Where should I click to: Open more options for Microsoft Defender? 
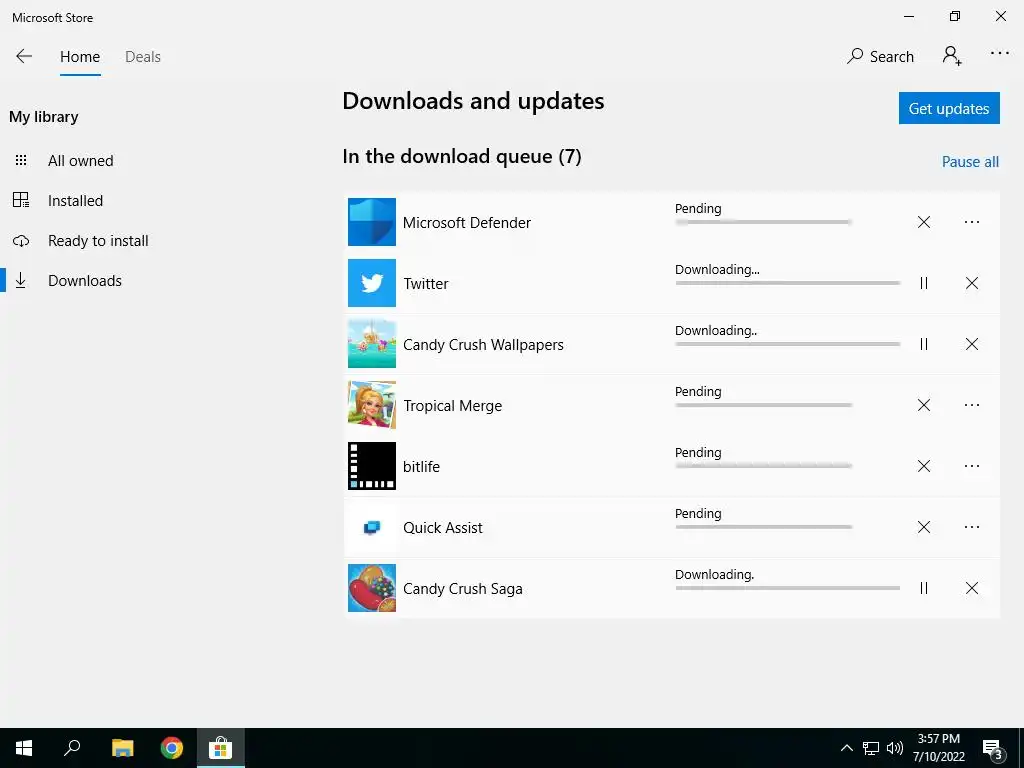(972, 222)
